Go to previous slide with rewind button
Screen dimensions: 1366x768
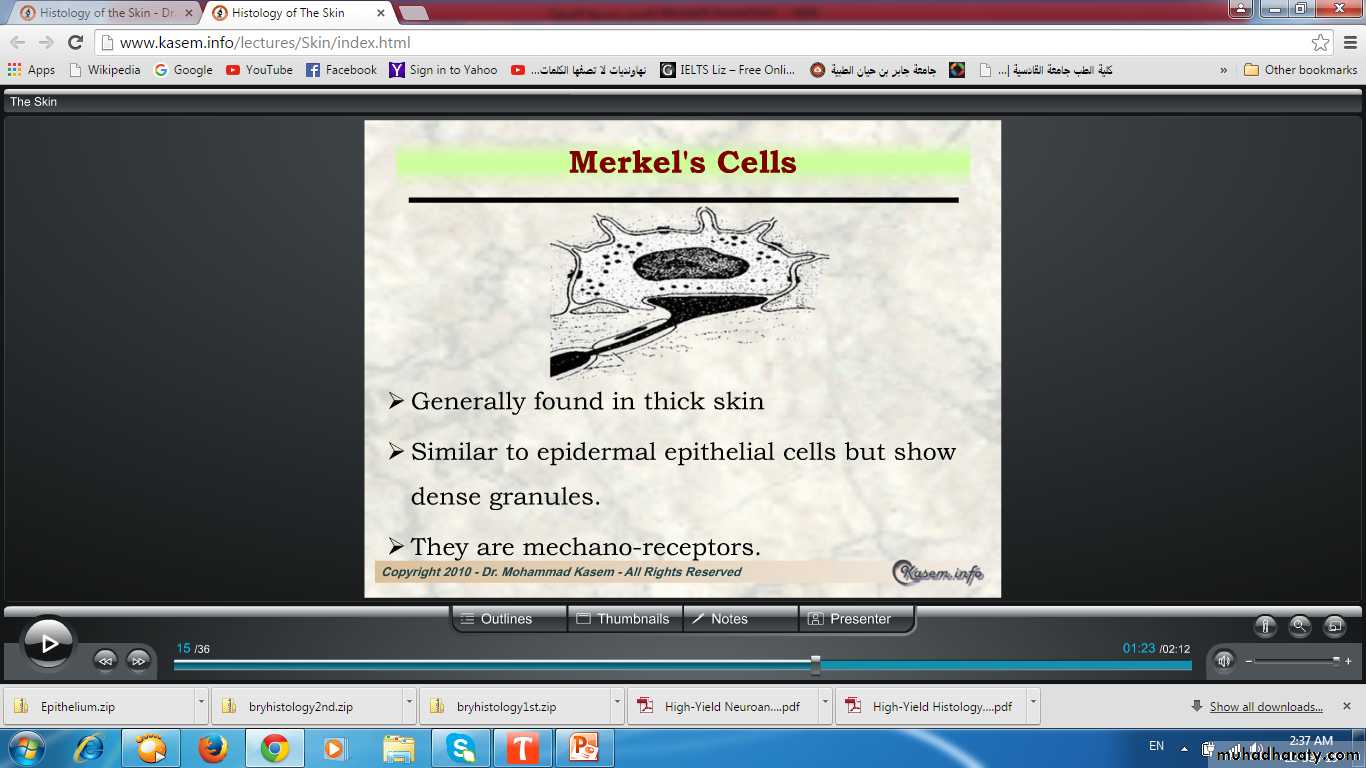click(x=106, y=660)
